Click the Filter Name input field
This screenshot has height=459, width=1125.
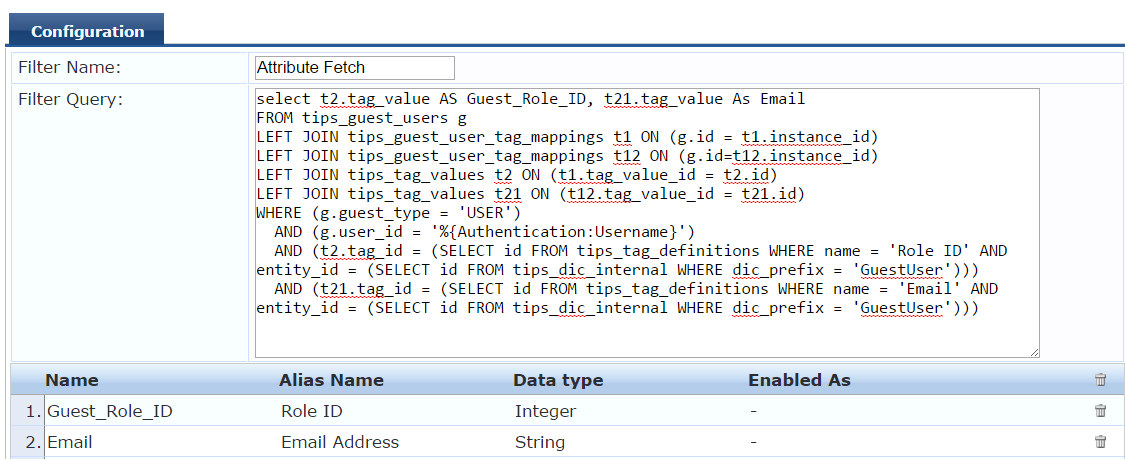[x=354, y=68]
